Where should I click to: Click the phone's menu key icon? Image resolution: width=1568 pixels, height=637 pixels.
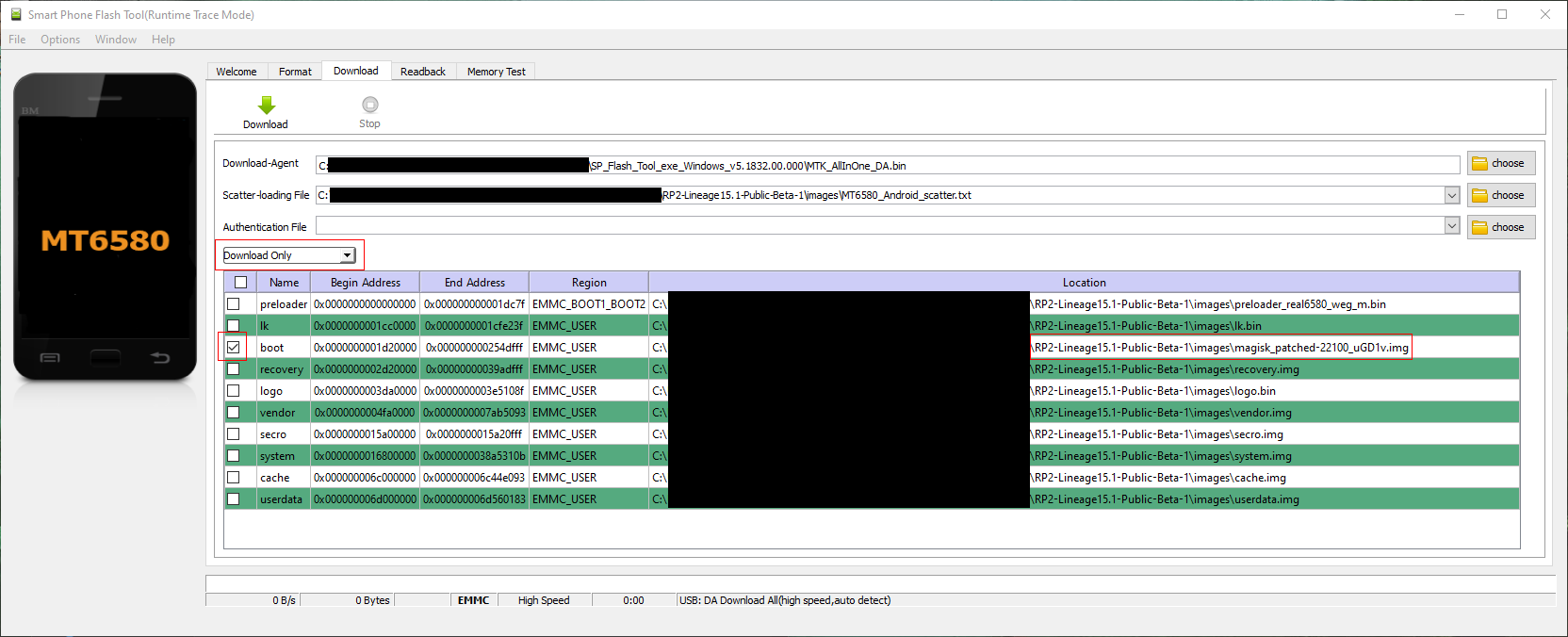(50, 358)
